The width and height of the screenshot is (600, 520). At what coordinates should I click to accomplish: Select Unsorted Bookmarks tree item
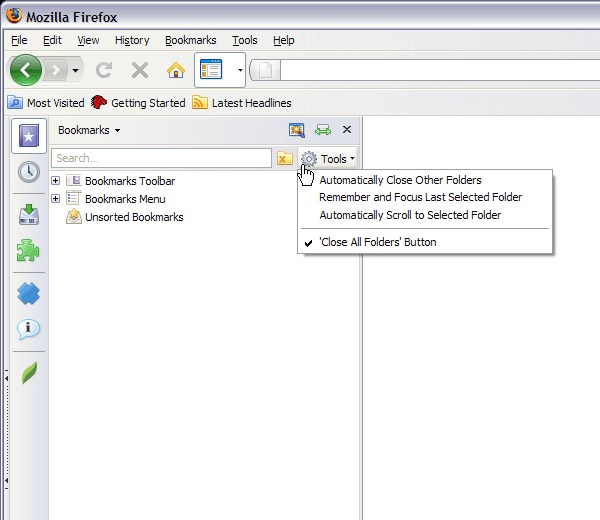[125, 217]
